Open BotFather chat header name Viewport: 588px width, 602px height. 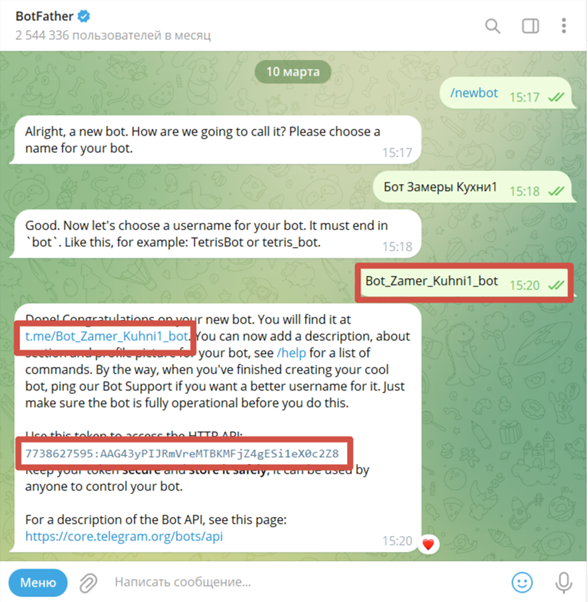[x=45, y=16]
